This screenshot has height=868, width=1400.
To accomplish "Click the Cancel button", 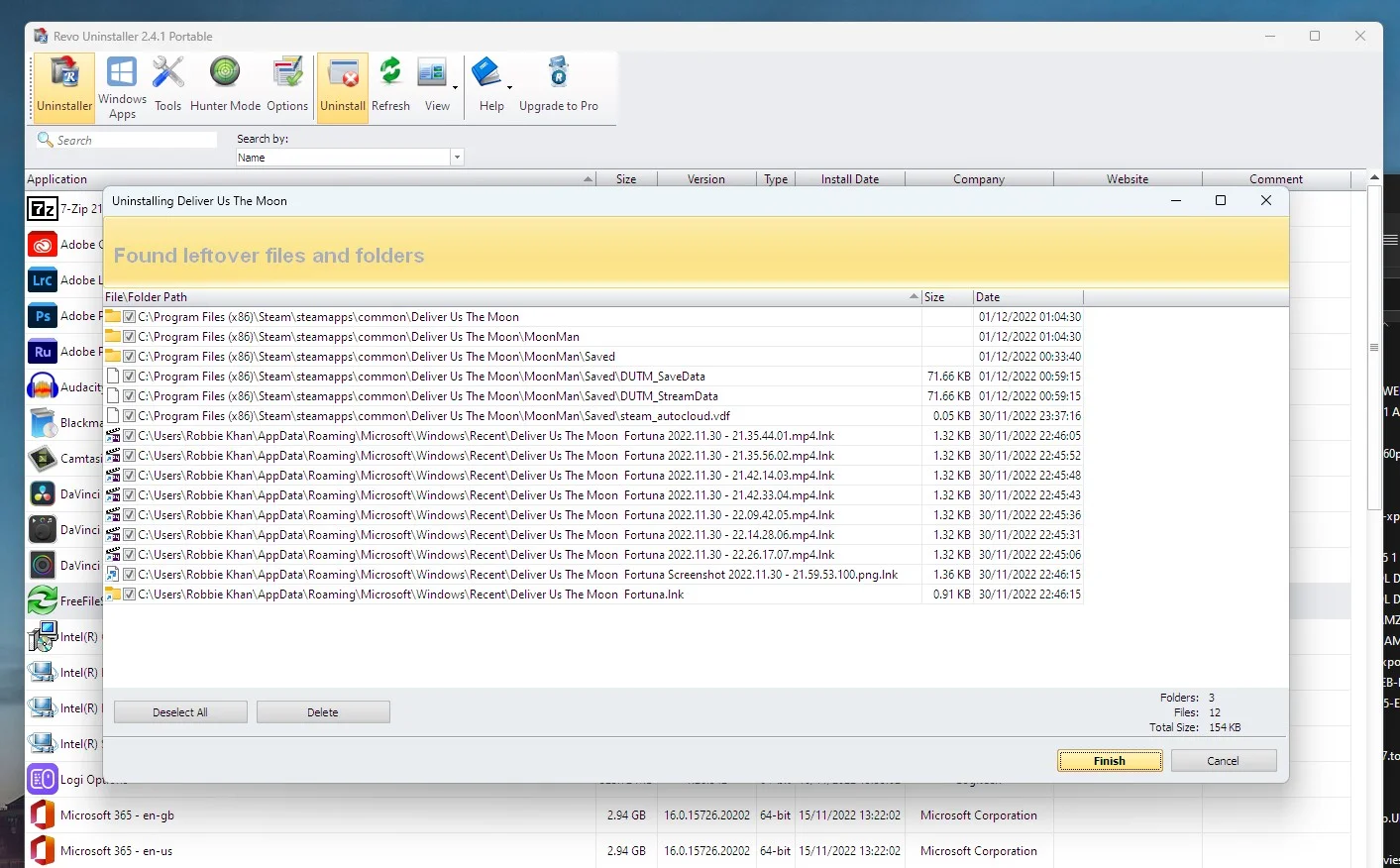I will tap(1224, 761).
